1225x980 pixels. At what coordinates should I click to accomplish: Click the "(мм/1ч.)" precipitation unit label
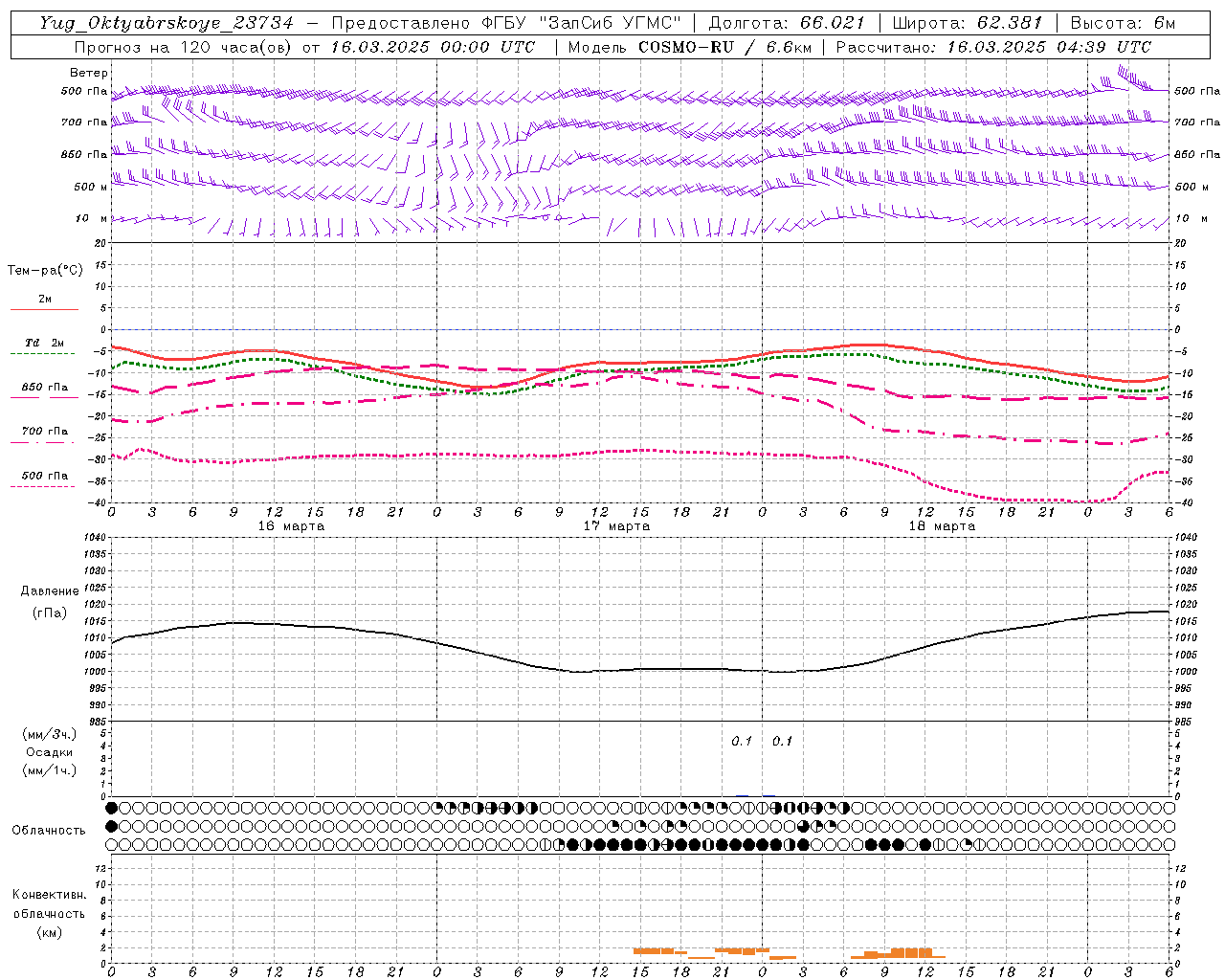pos(50,770)
